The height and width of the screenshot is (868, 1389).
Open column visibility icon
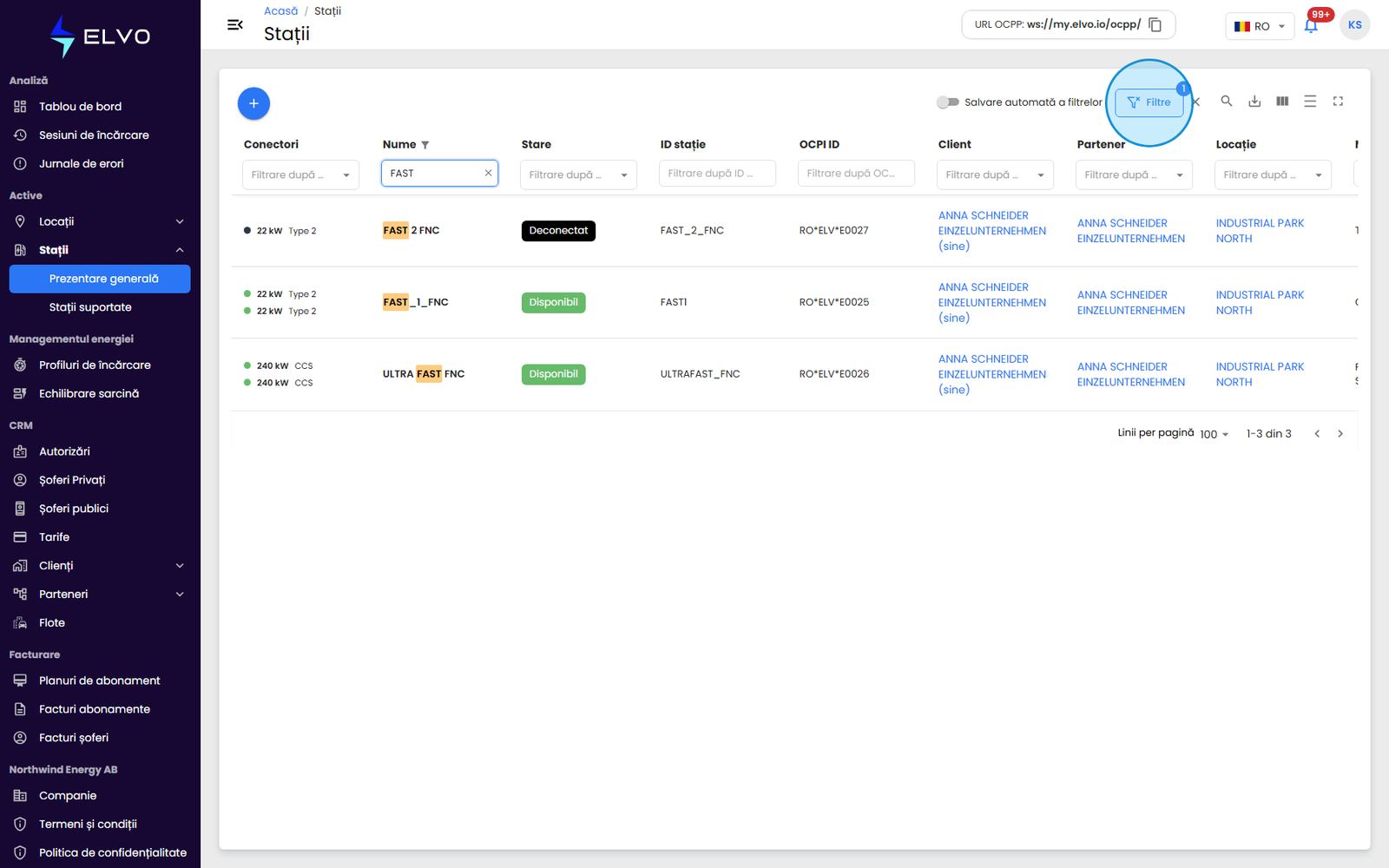1282,102
